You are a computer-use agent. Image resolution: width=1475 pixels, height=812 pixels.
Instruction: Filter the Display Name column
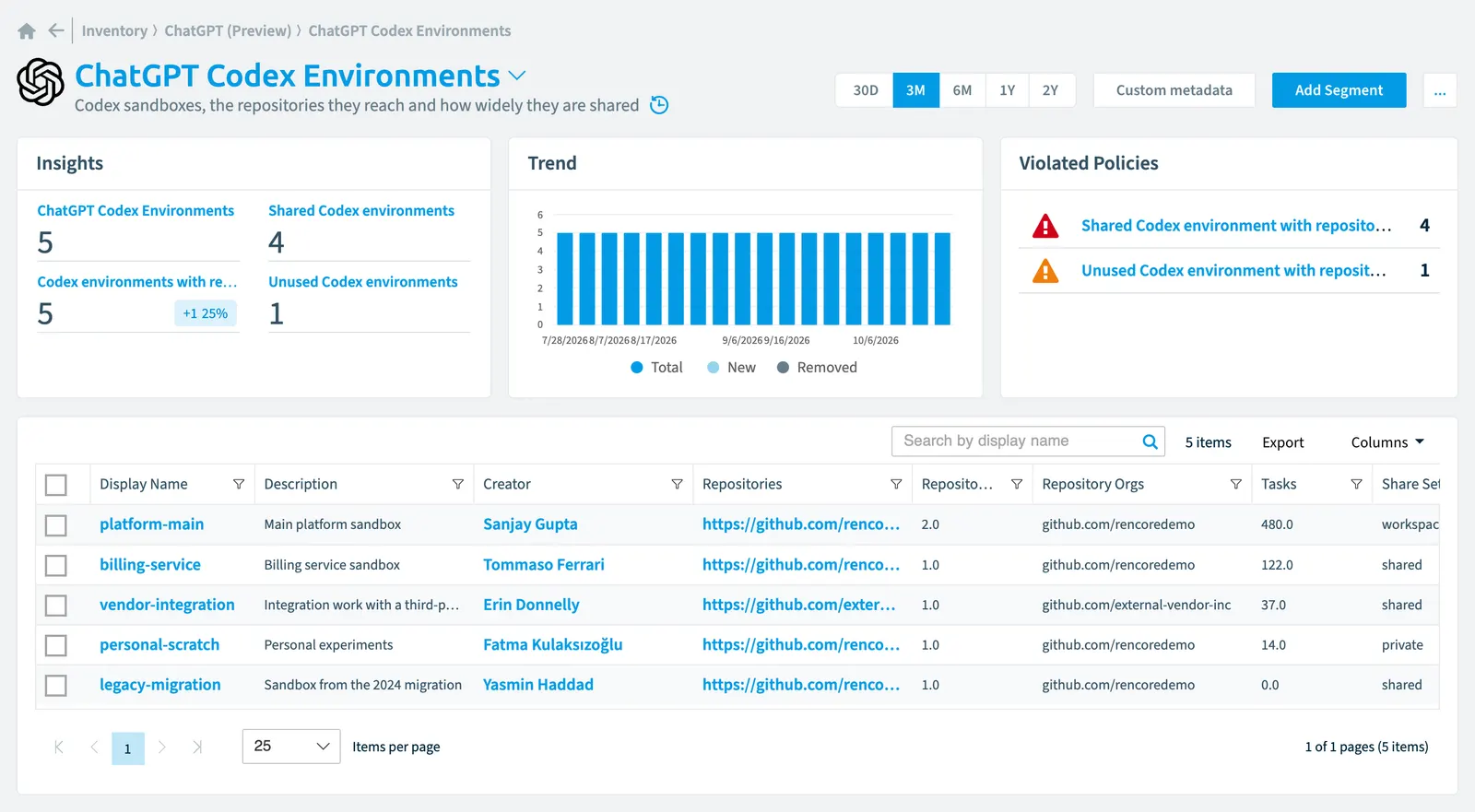tap(239, 485)
